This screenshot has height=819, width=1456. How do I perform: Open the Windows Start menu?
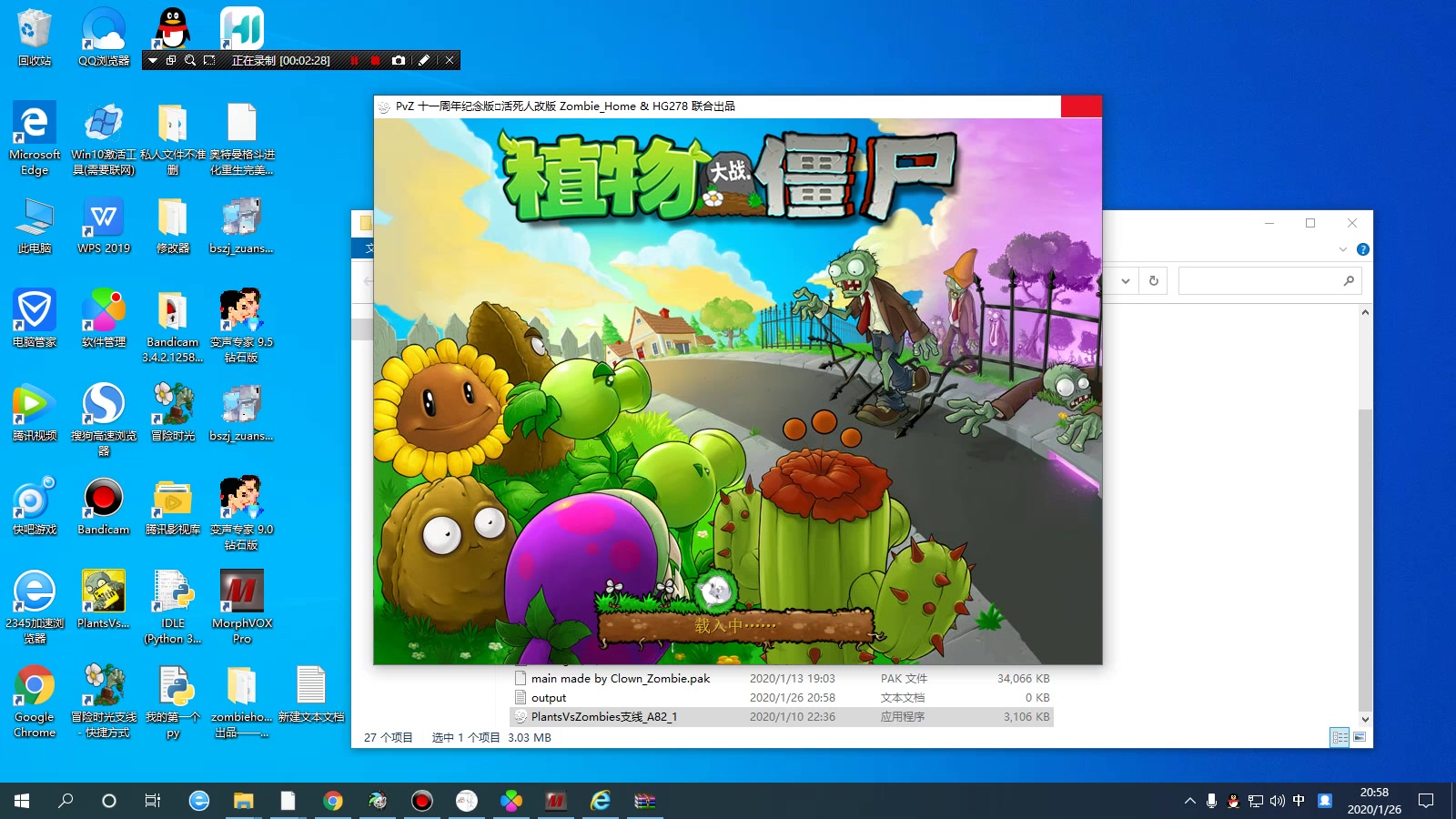[22, 801]
